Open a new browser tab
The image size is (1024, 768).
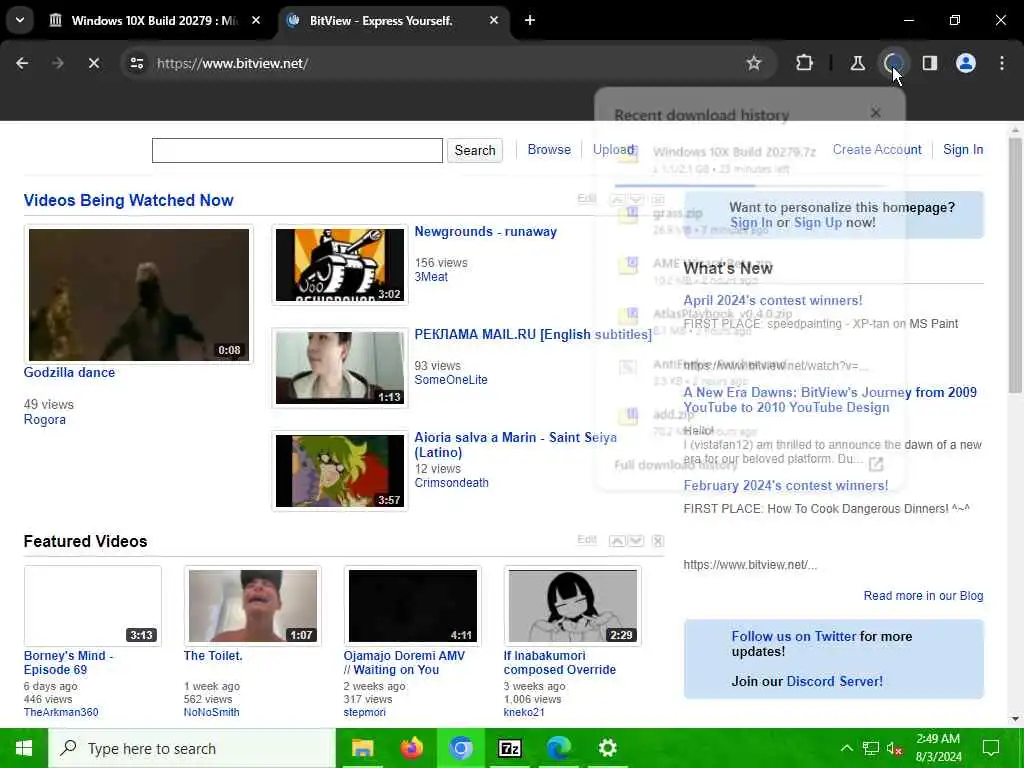(530, 20)
